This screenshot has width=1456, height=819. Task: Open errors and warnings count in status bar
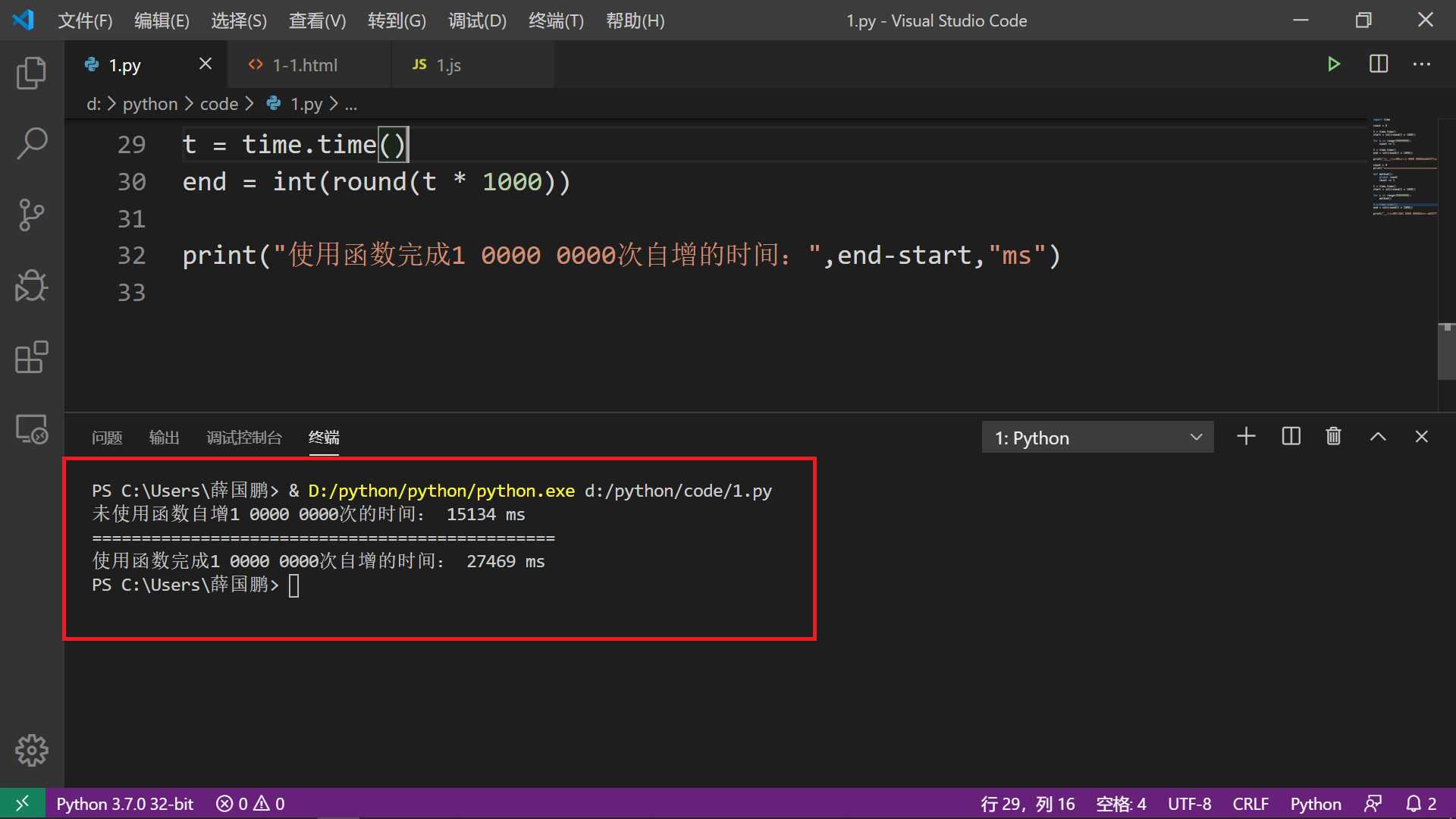[250, 803]
